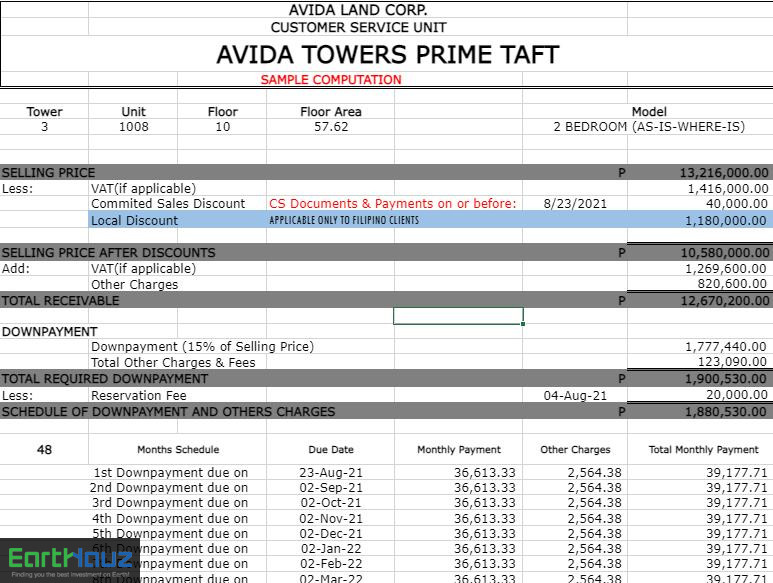773x583 pixels.
Task: Select the due date 02-Nov-21
Action: [x=331, y=518]
